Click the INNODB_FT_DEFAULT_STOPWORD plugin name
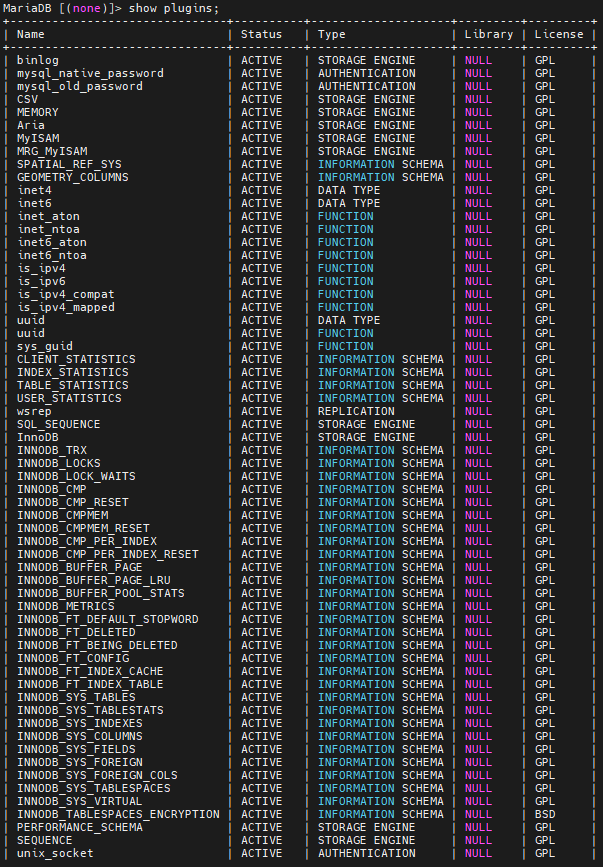Screen dimensions: 603x867 click(108, 619)
